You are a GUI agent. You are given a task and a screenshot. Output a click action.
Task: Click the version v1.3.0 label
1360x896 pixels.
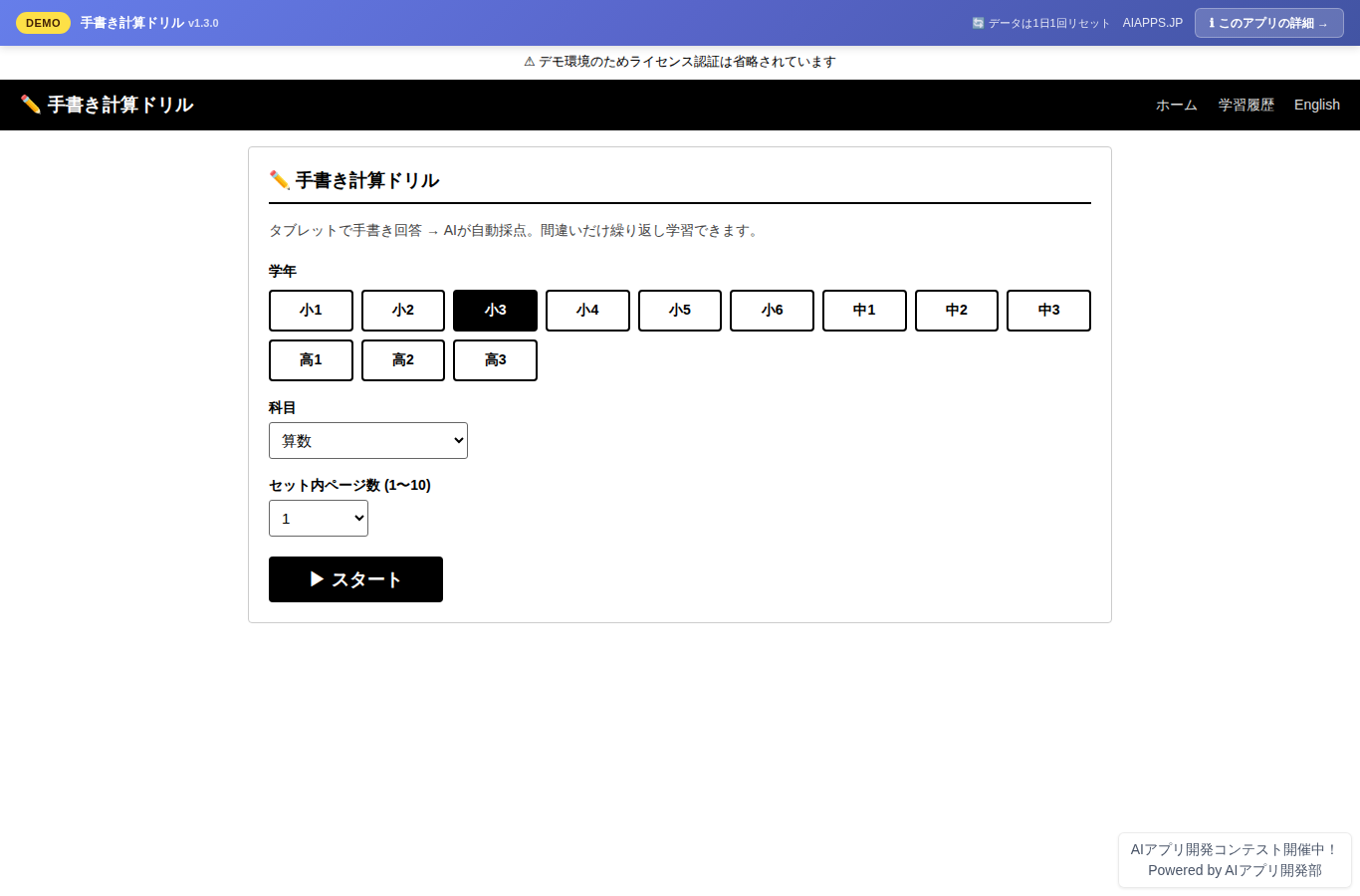[x=203, y=23]
